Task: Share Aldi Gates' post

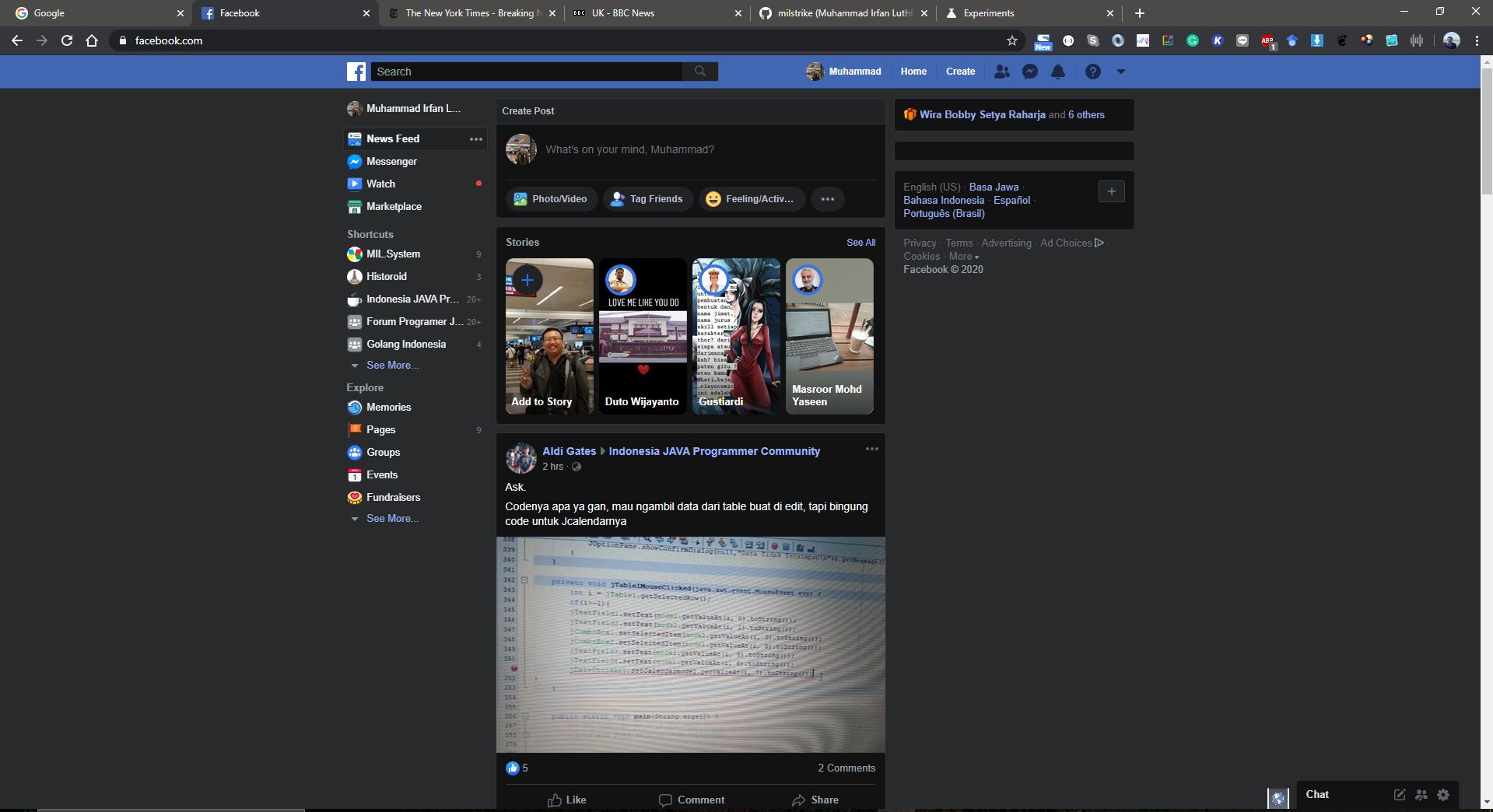Action: pyautogui.click(x=815, y=800)
